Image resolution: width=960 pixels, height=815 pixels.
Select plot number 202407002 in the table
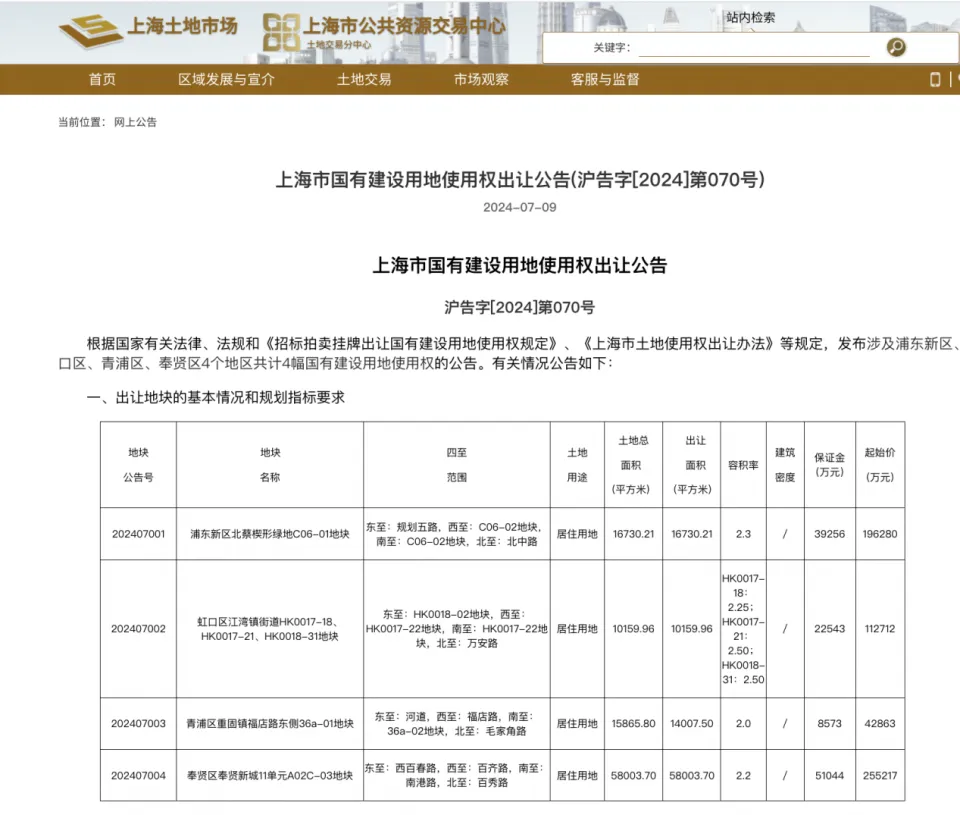click(138, 629)
